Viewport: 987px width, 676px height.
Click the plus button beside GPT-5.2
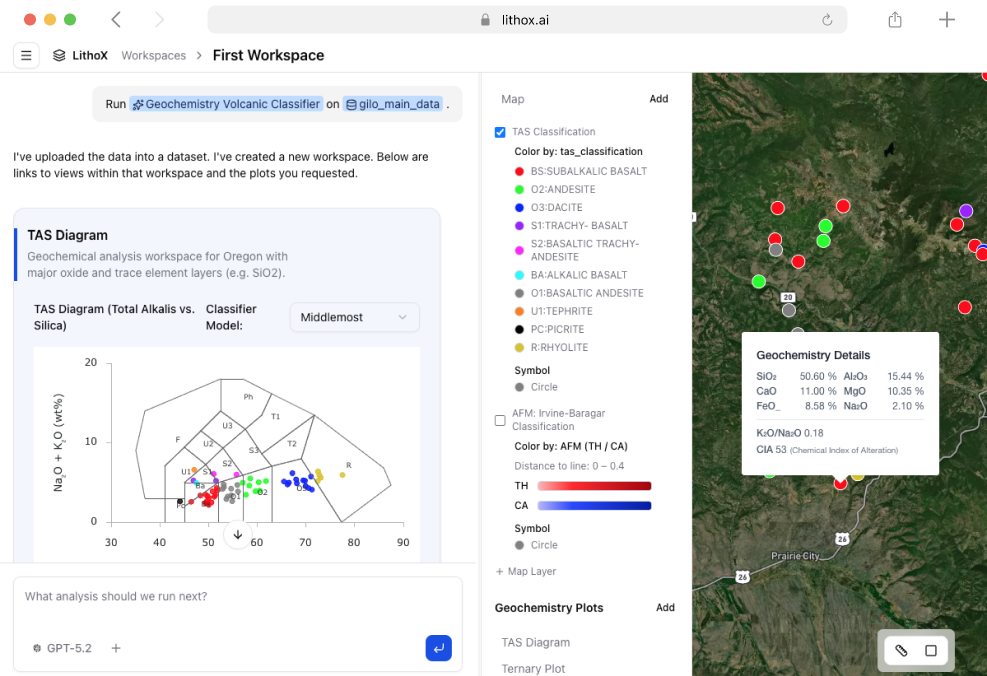[116, 648]
